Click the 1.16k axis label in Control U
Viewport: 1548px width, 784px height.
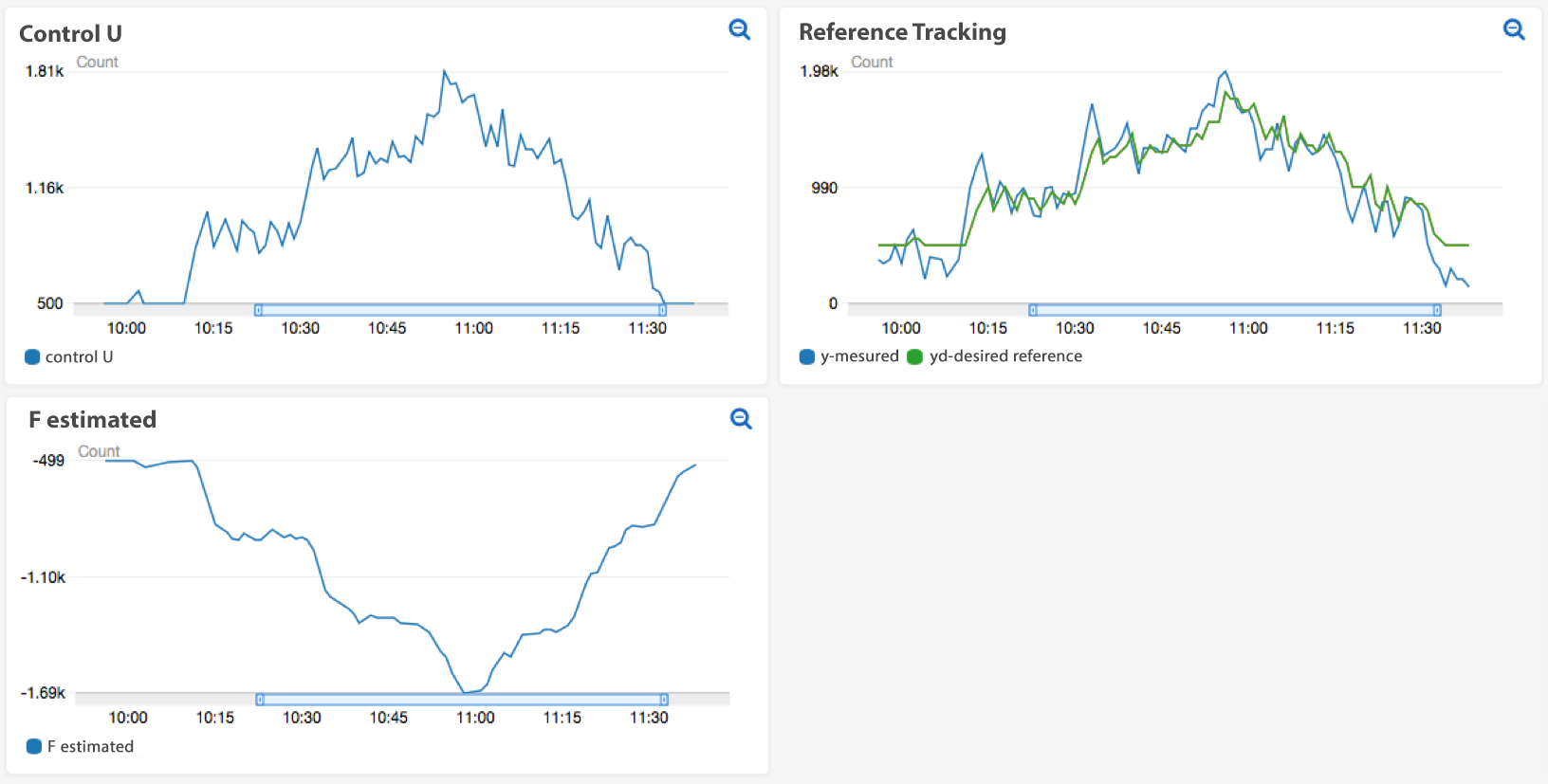(45, 188)
